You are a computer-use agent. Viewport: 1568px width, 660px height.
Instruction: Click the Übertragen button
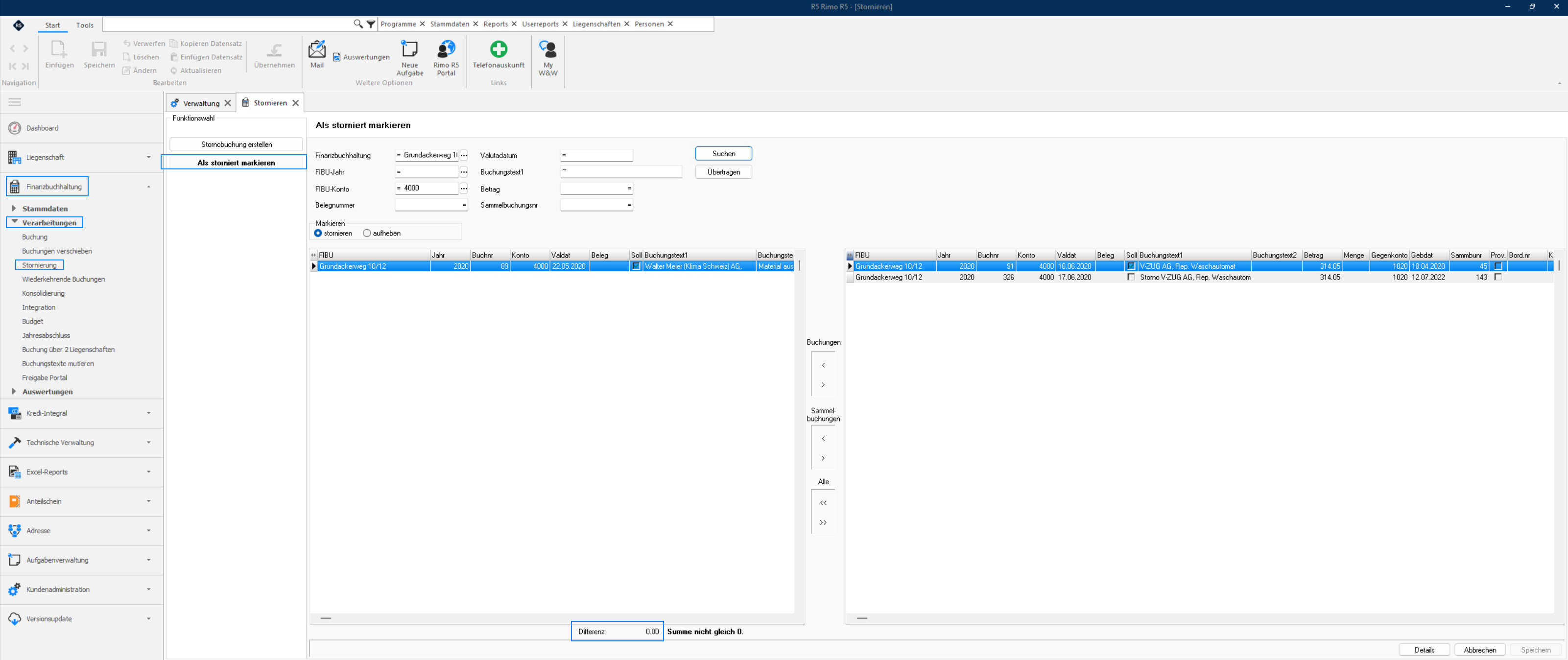(723, 172)
